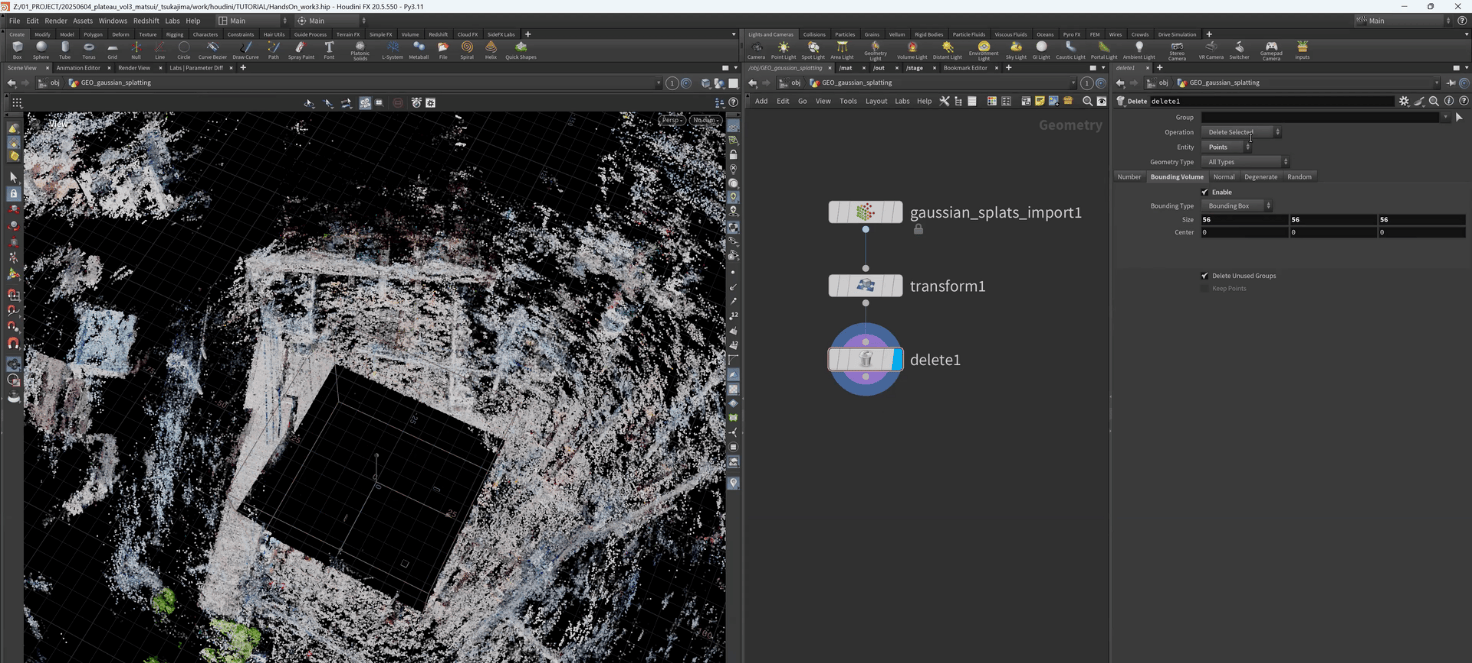Image resolution: width=1472 pixels, height=663 pixels.
Task: Uncheck the bounding volume Enable checkbox
Action: coord(1204,192)
